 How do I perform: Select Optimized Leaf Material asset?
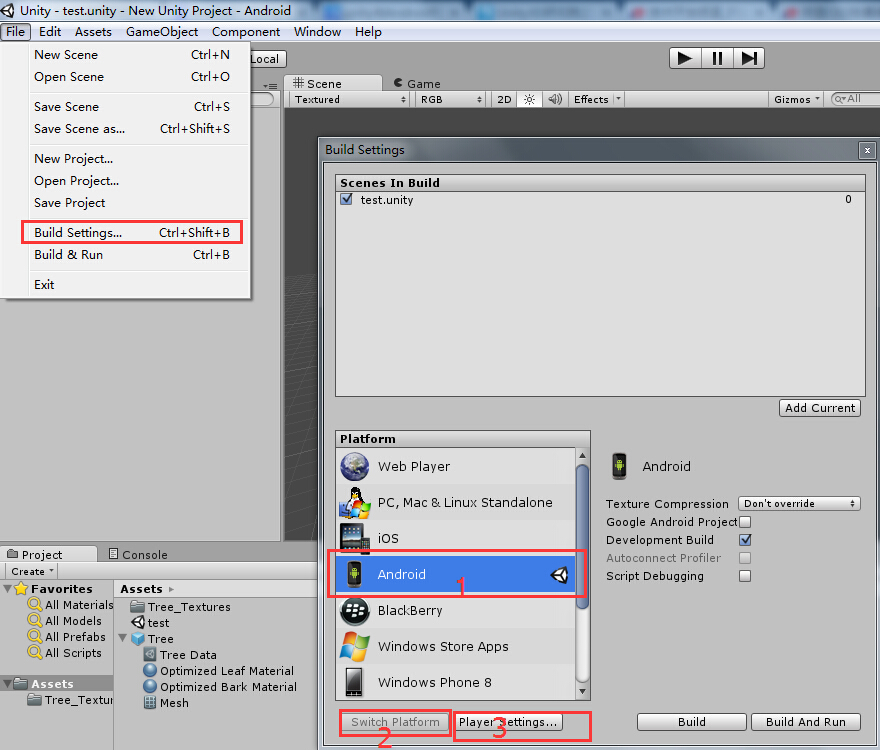click(x=218, y=671)
